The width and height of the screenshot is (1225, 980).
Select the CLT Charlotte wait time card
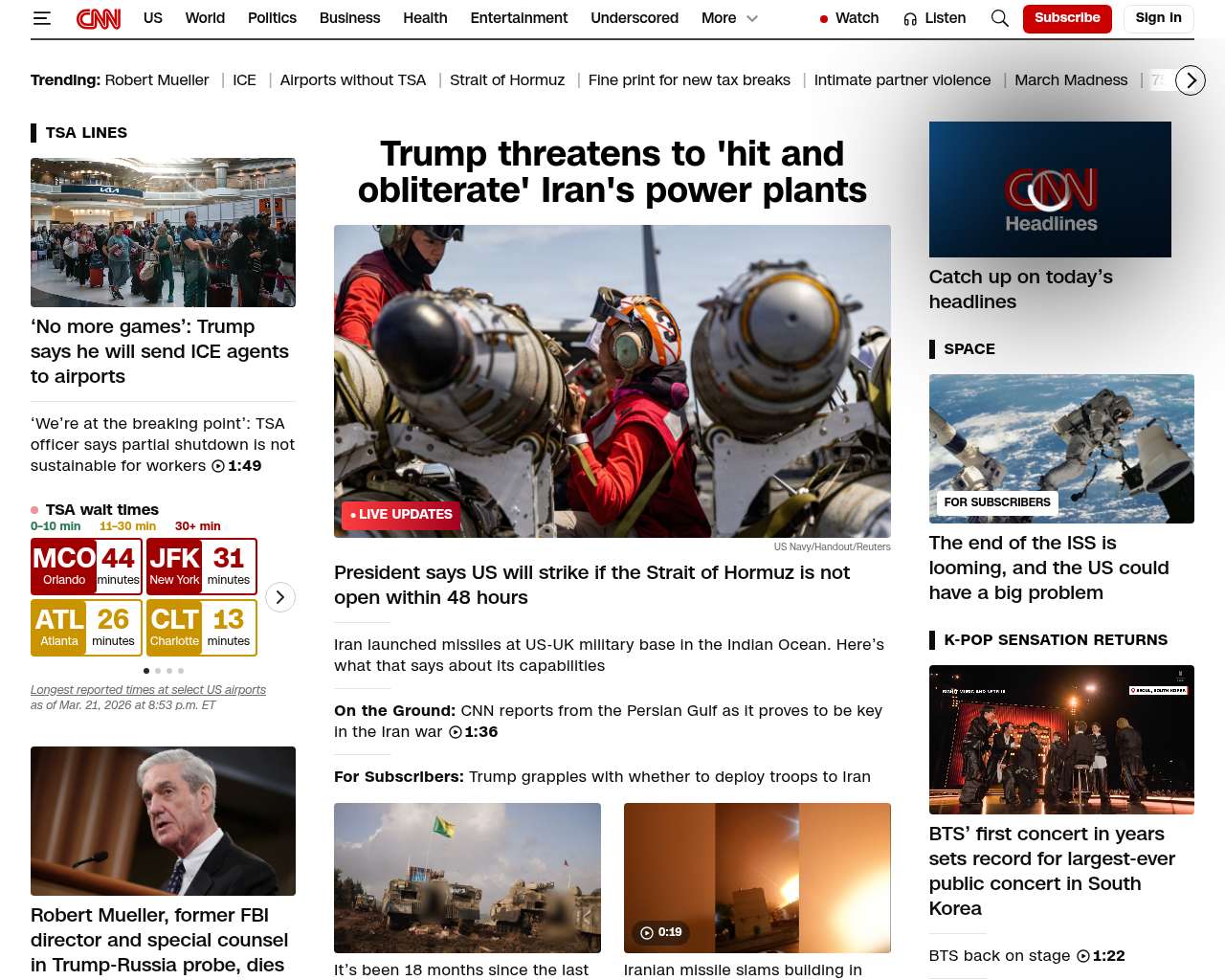tap(201, 628)
